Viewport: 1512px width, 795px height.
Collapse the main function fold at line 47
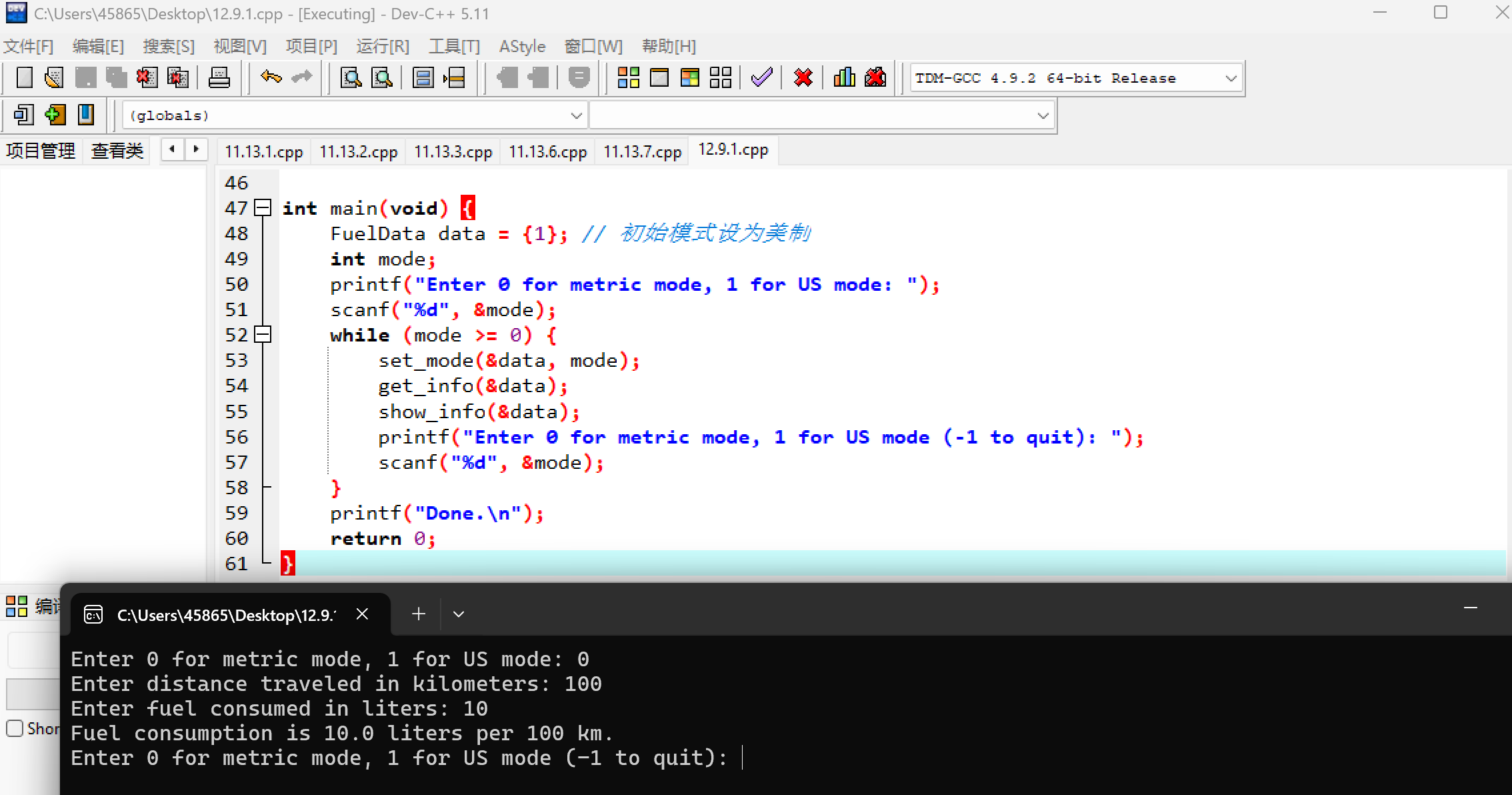263,208
